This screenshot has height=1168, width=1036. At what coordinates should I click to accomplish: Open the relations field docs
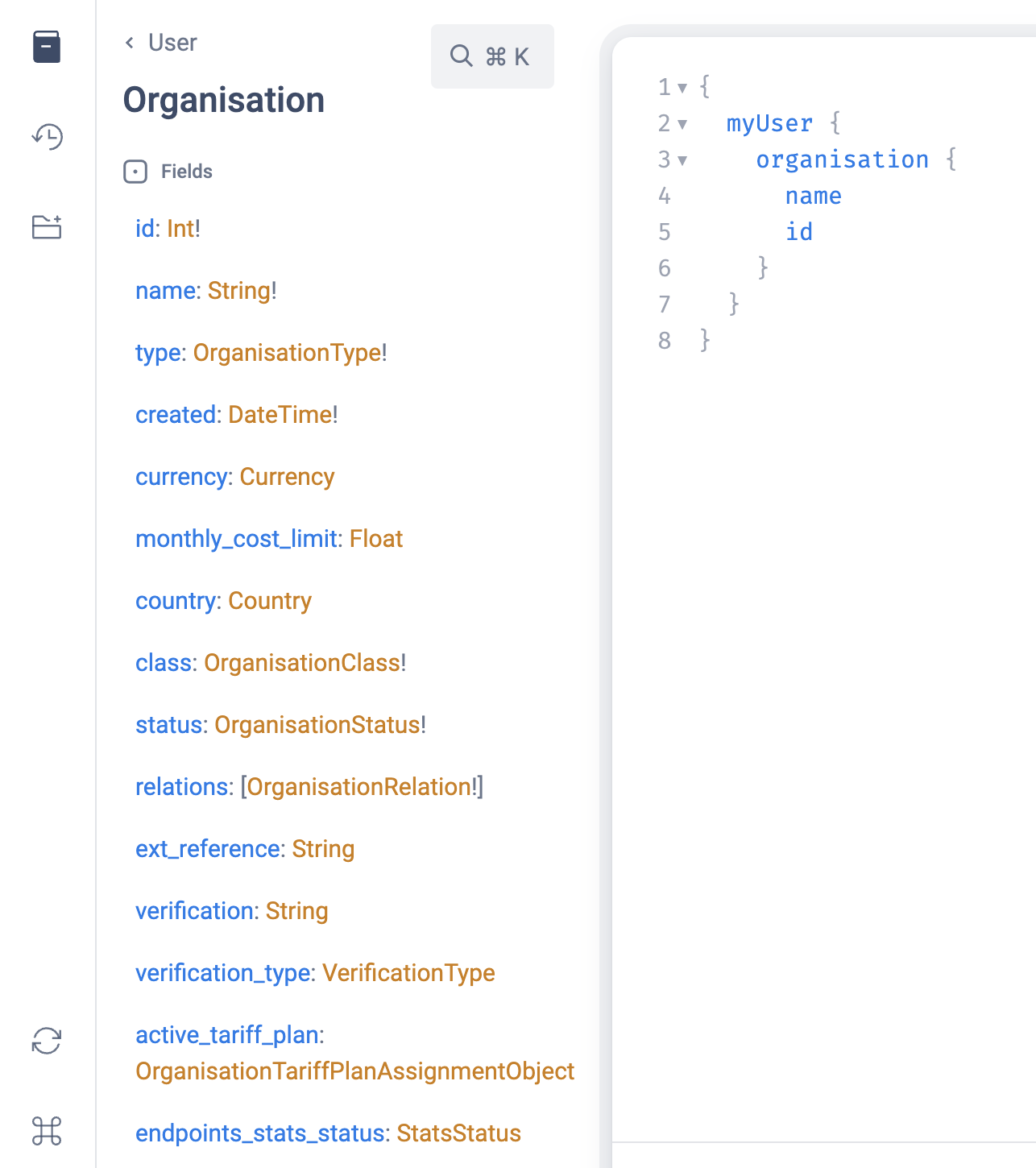point(182,787)
